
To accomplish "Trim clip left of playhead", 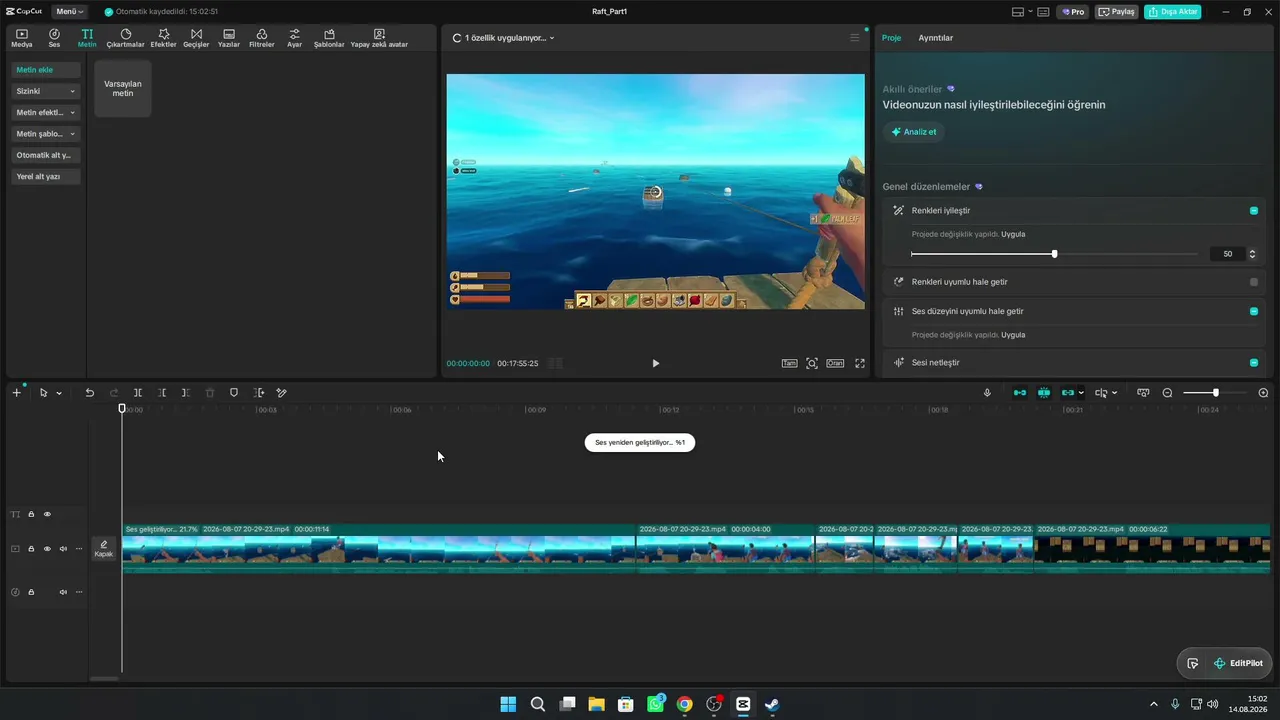I will point(162,393).
